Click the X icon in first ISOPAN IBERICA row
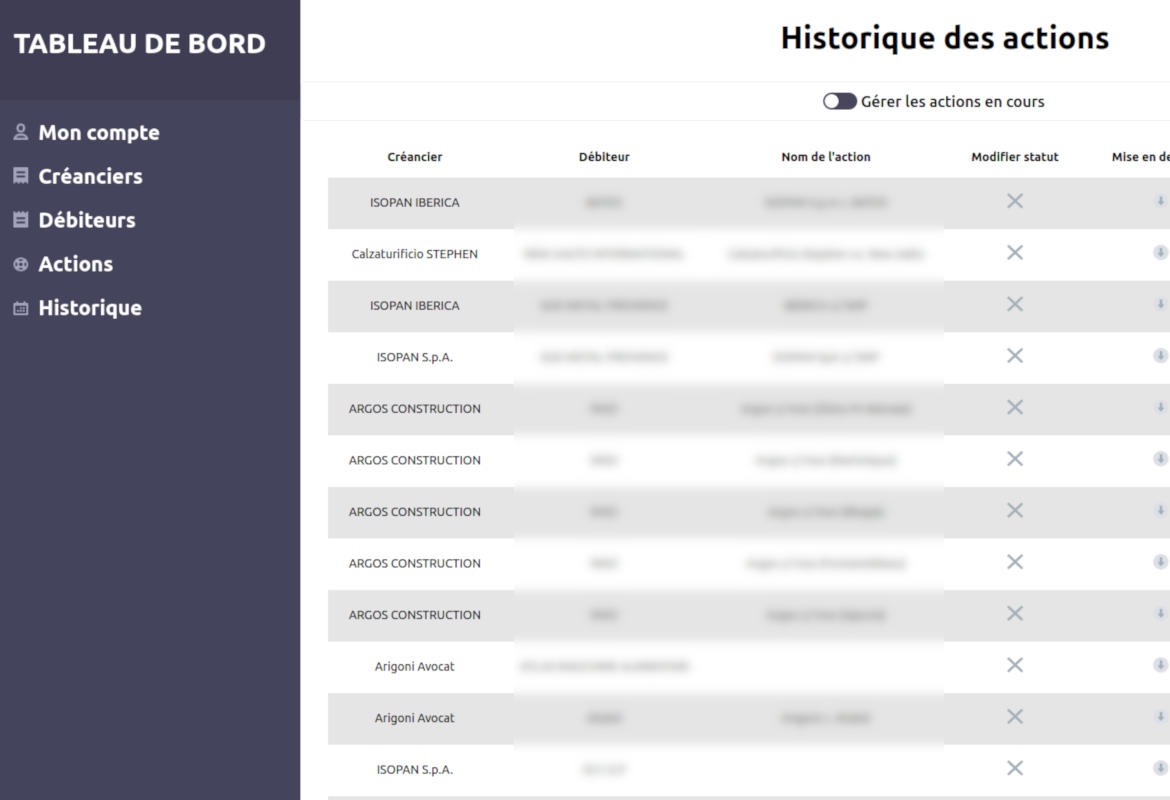 pos(1014,201)
